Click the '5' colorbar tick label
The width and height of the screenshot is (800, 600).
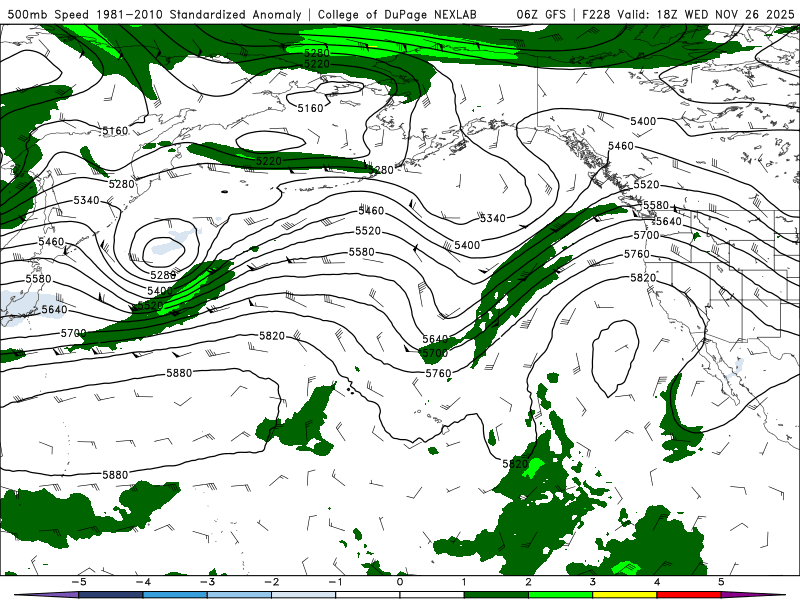point(721,582)
